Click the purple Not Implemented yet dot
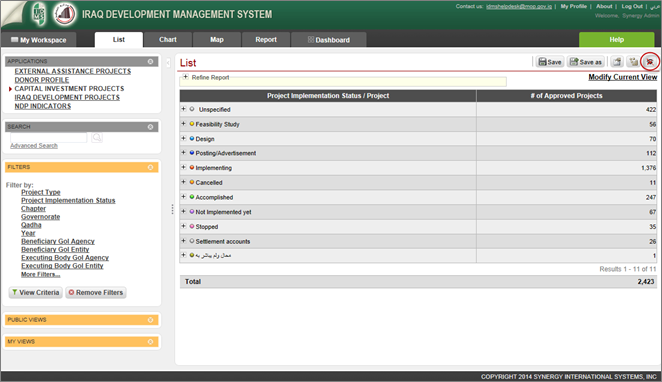662x382 pixels. [x=192, y=211]
